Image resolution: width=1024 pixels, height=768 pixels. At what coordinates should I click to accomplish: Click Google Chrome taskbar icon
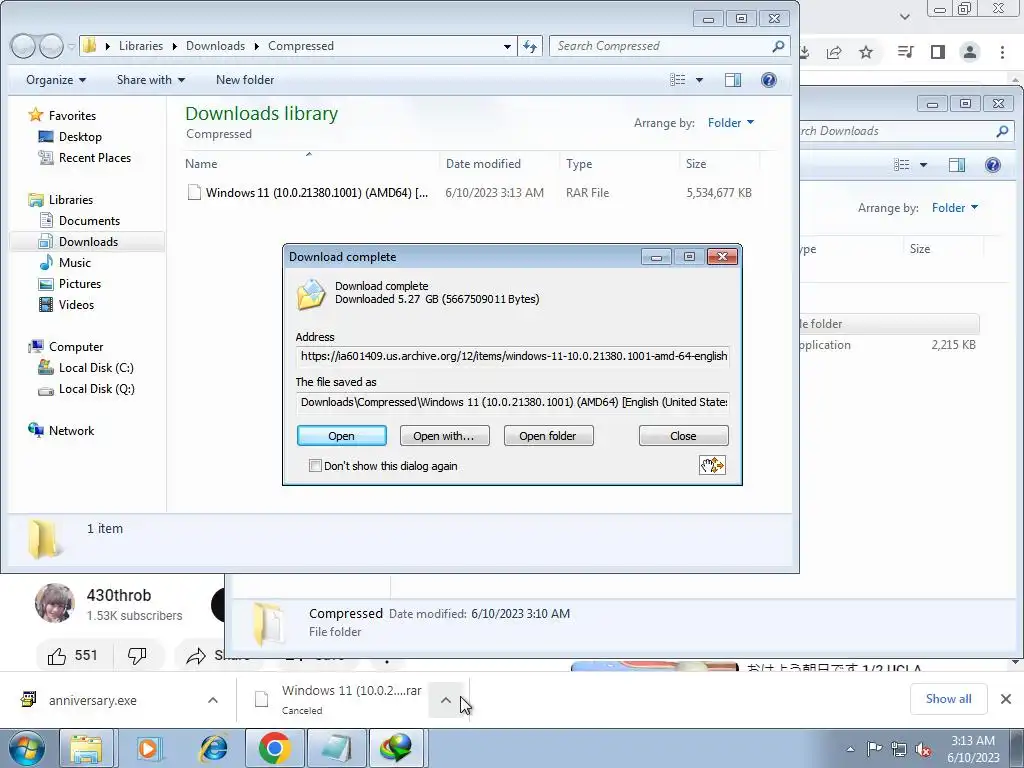[x=275, y=748]
